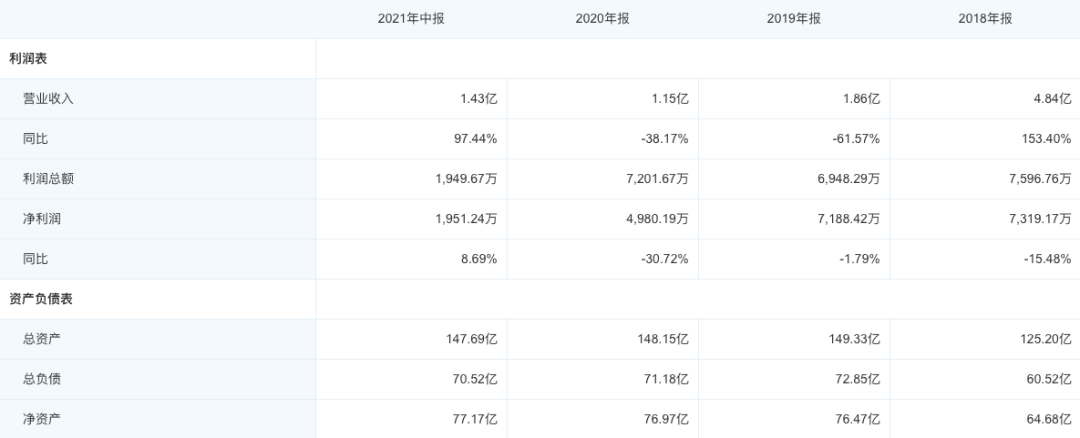
Task: Select the 1.43亿 revenue value
Action: [x=476, y=99]
